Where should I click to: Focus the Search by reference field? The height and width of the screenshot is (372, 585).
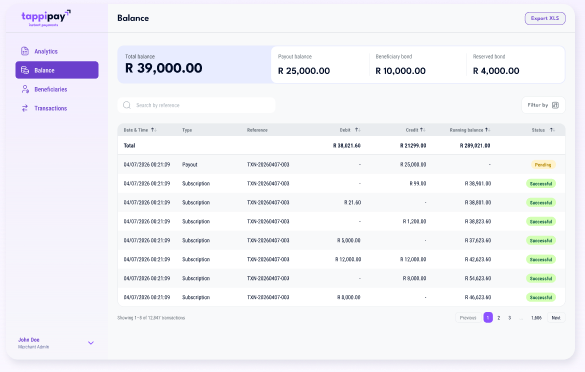[197, 105]
